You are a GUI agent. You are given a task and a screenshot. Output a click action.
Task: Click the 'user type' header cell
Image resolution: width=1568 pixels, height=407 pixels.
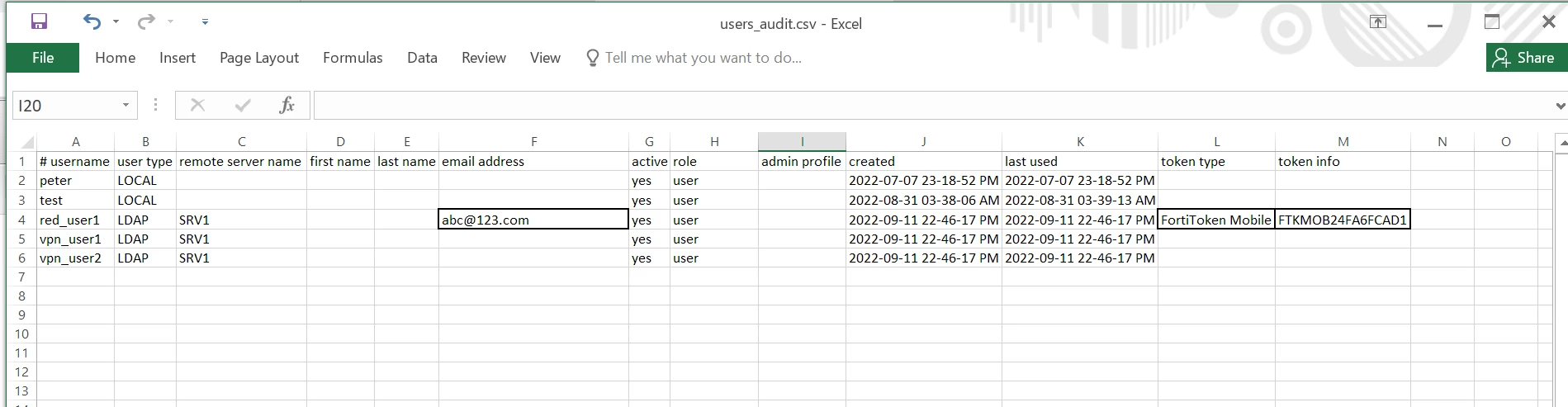145,162
